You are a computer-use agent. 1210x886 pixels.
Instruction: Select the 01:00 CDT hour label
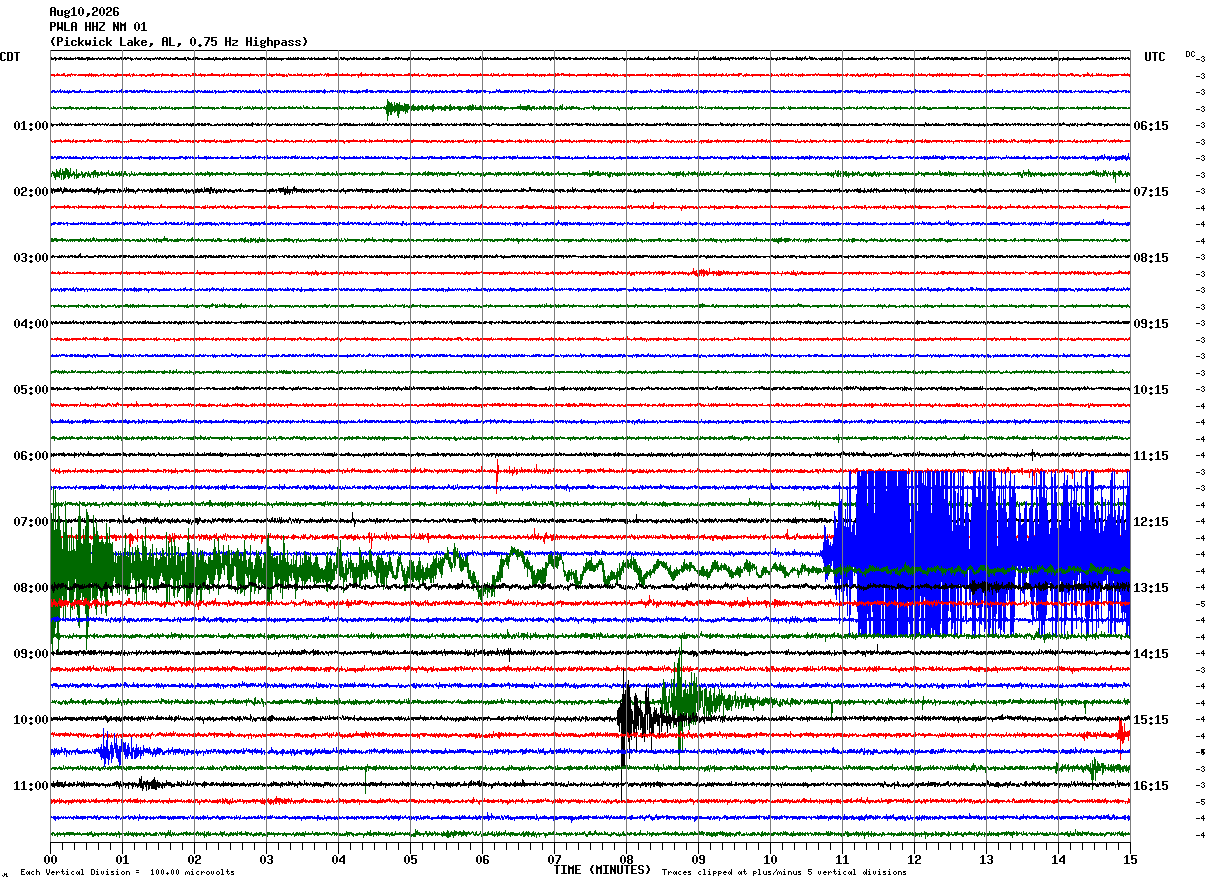click(x=31, y=126)
